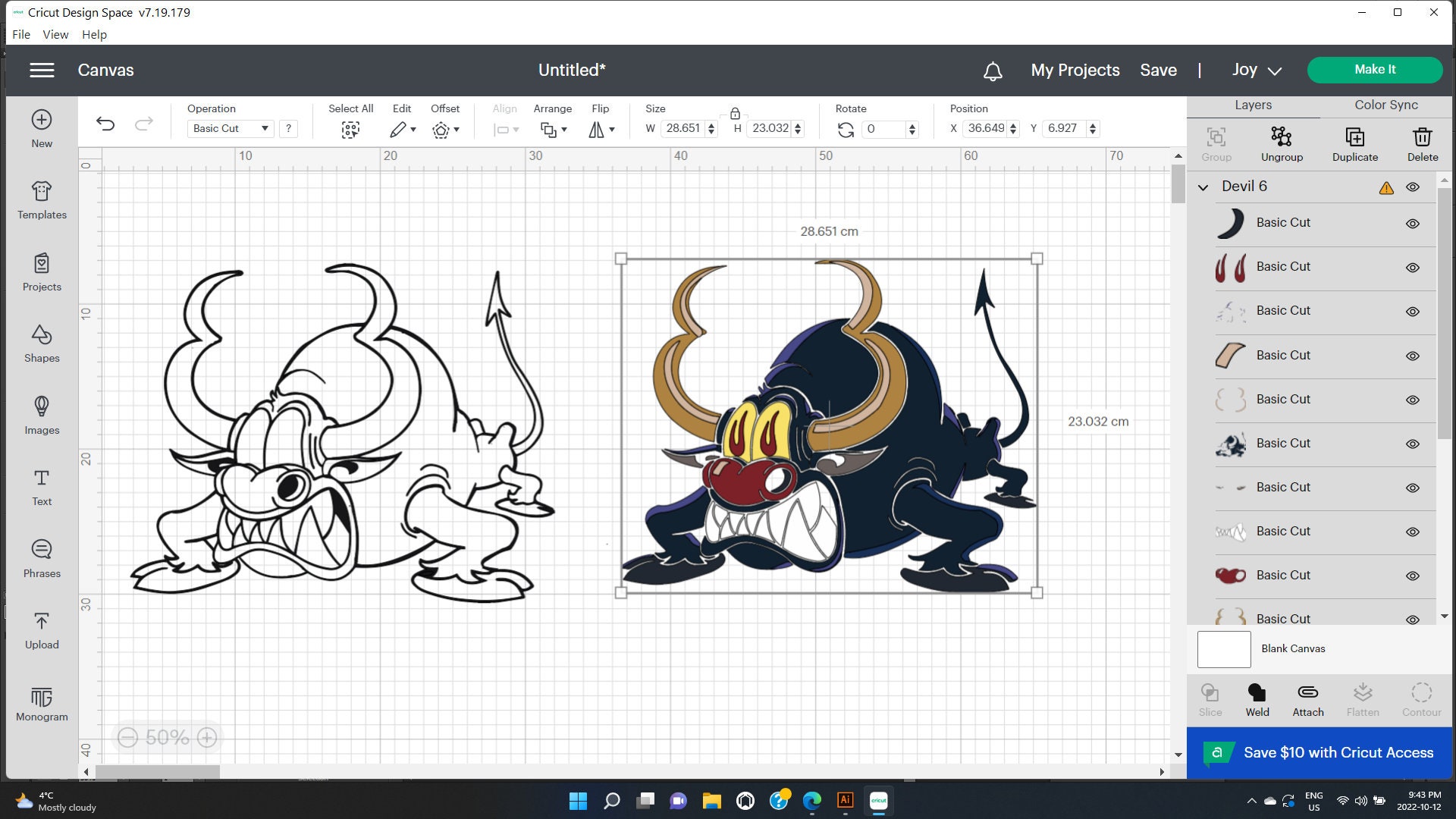The width and height of the screenshot is (1456, 819).
Task: Open the hamburger main menu
Action: 42,70
